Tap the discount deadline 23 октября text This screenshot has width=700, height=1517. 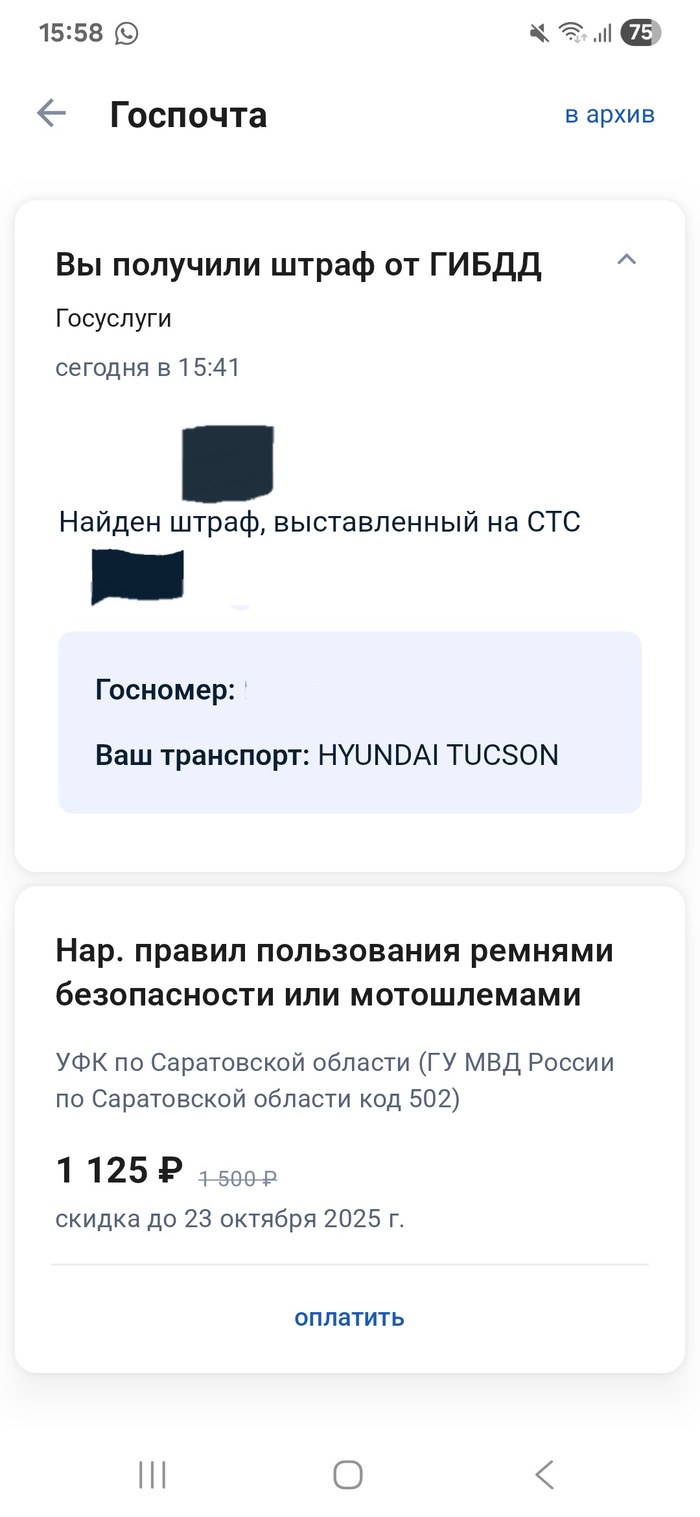click(231, 1219)
